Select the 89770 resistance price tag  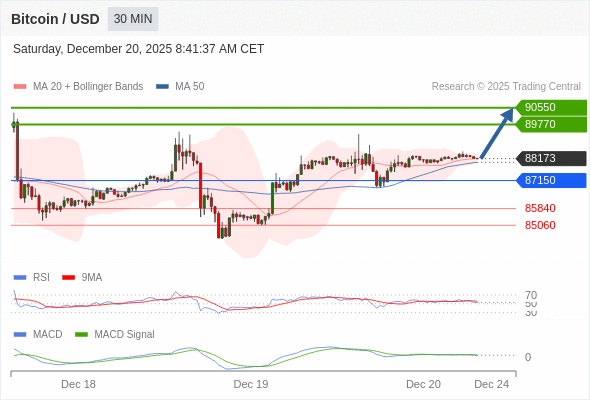551,124
